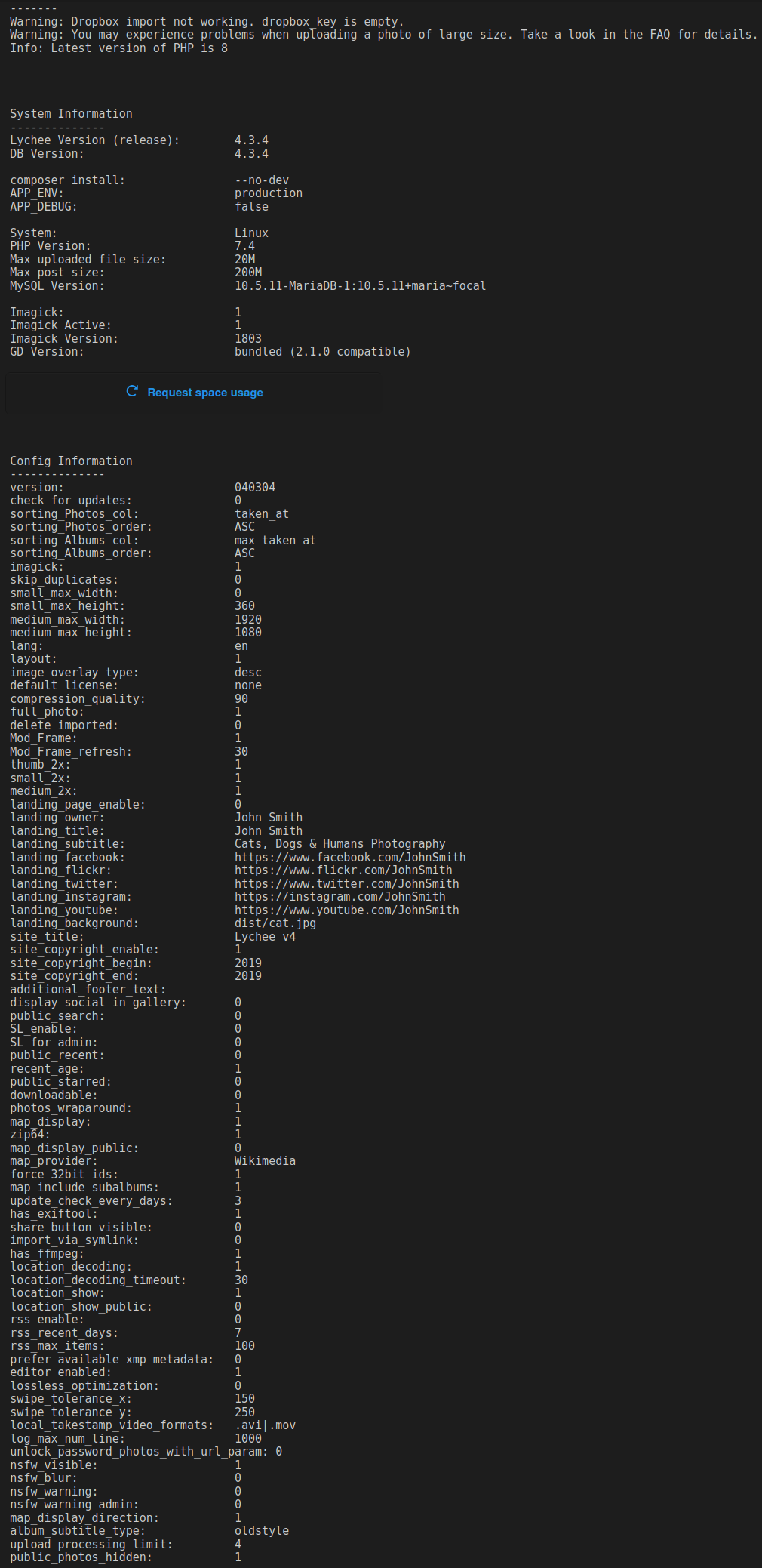Click the Config Information heading
762x1568 pixels.
tap(71, 461)
